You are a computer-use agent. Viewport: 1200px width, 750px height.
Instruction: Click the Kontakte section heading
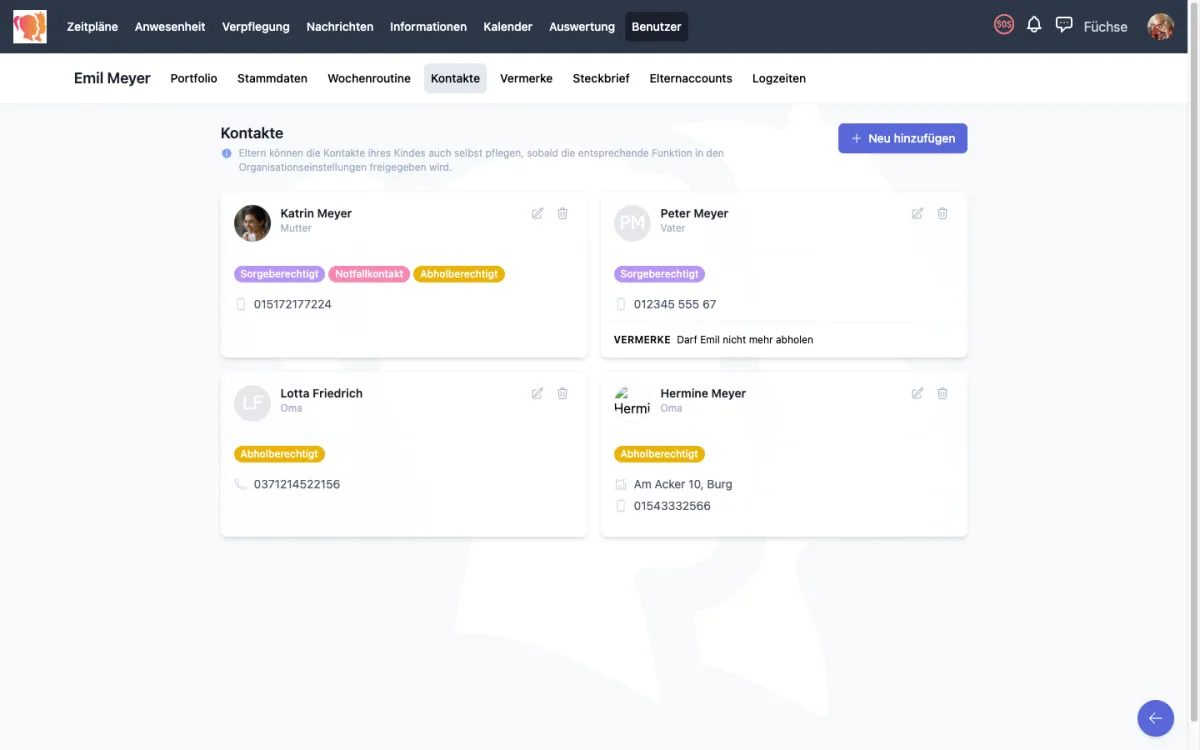pyautogui.click(x=252, y=133)
